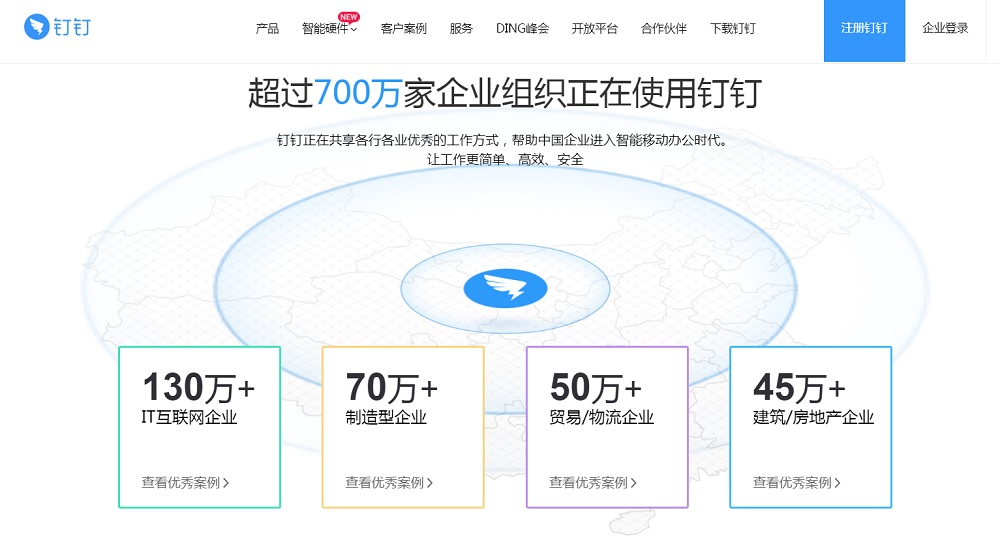Select the 50万+ figure text
The height and width of the screenshot is (549, 1000).
point(596,387)
